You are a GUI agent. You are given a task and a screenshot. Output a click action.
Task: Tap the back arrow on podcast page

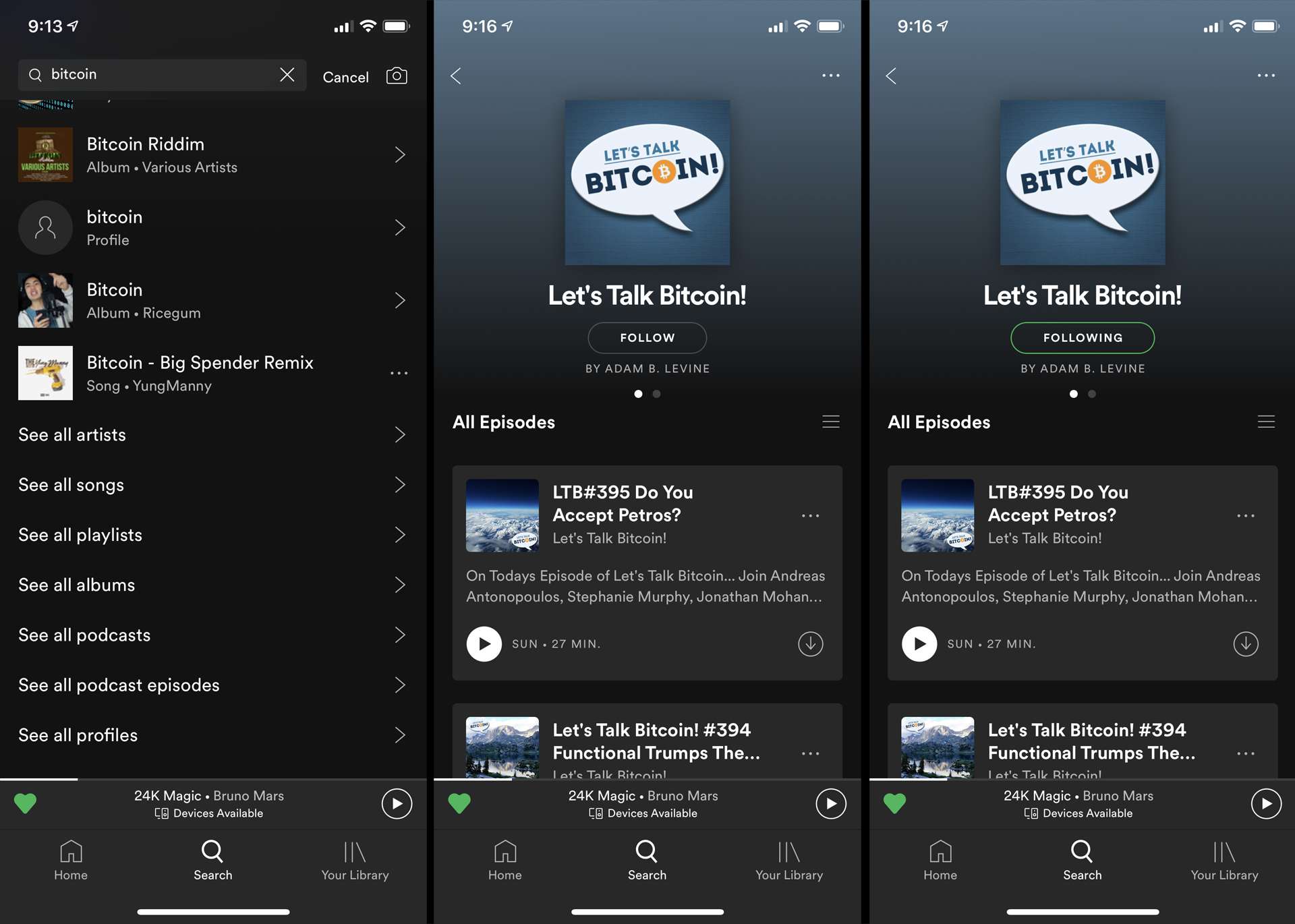pos(455,74)
